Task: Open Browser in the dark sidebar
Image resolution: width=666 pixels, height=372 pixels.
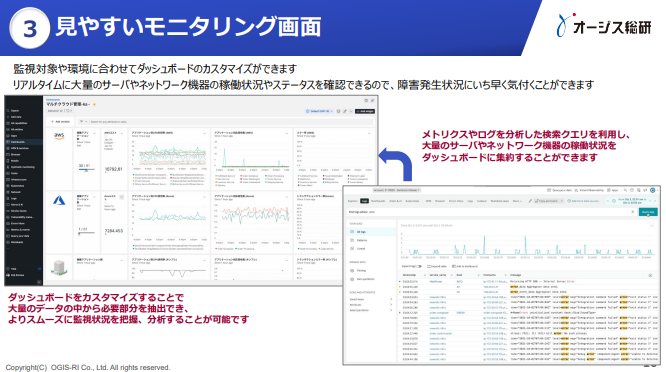Action: click(15, 155)
